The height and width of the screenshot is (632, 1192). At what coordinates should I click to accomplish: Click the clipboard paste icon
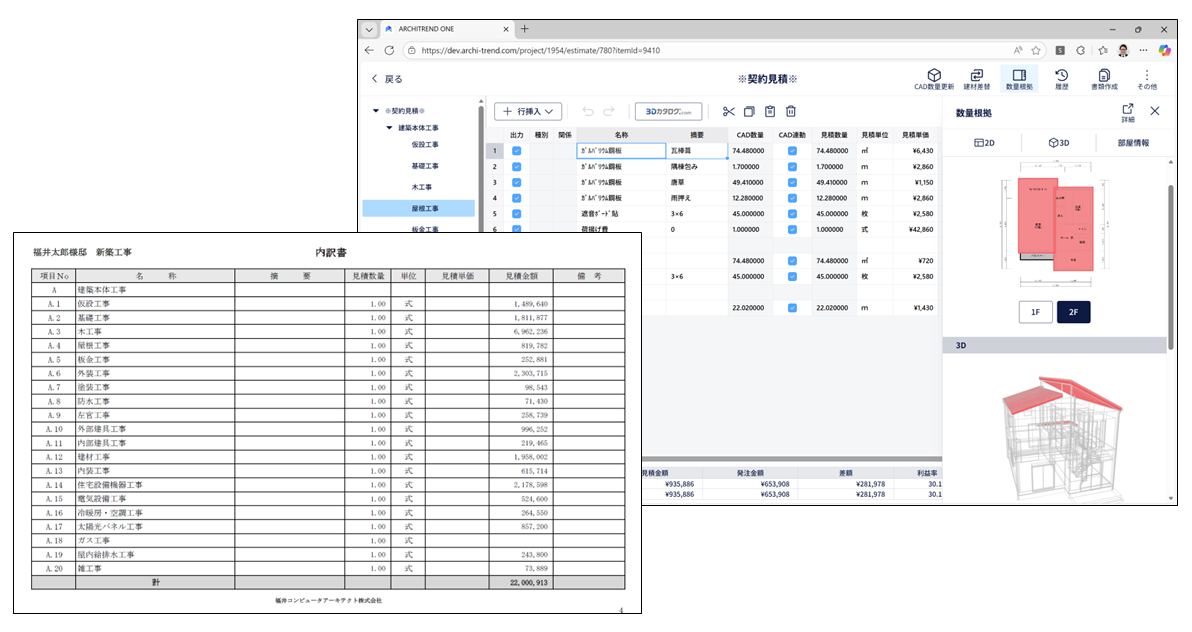[770, 112]
